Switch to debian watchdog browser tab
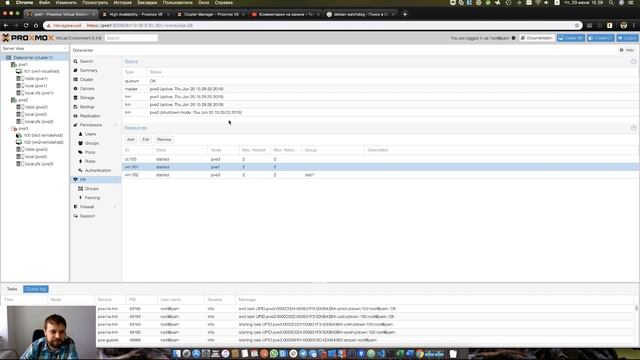640x360 pixels. point(360,14)
